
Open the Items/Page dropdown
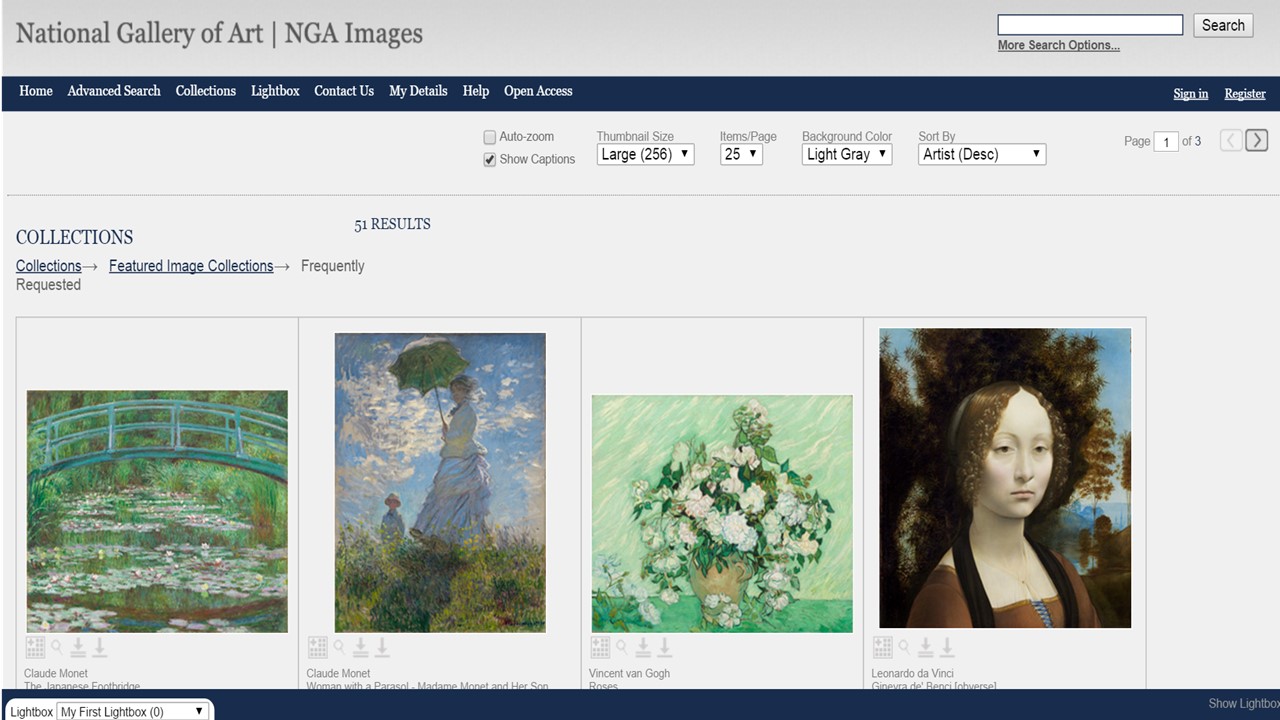click(x=741, y=154)
